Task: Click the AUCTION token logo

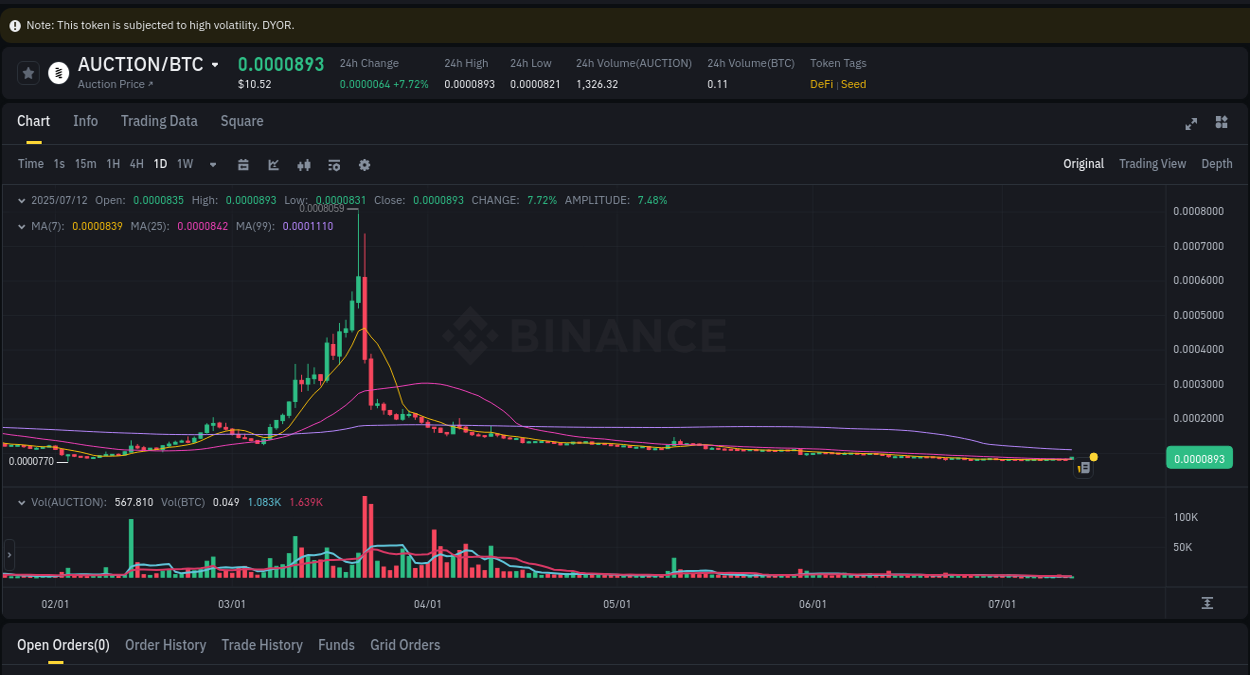Action: pyautogui.click(x=56, y=72)
